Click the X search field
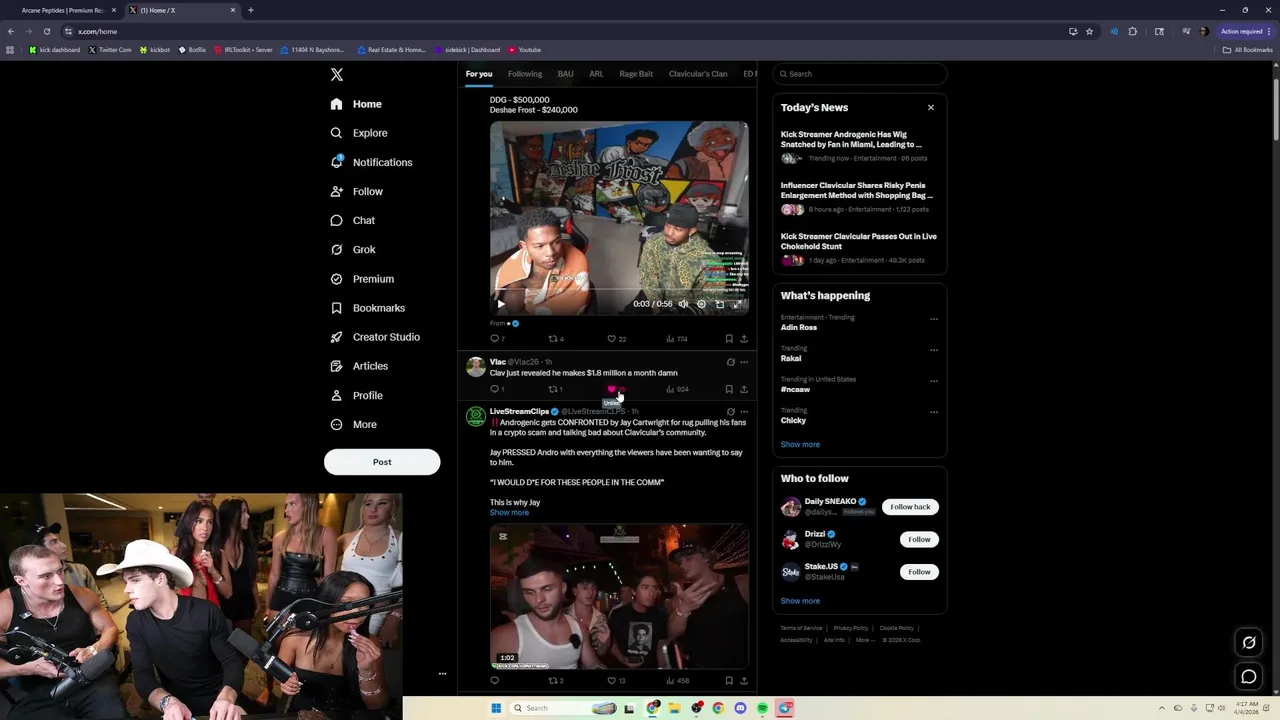 [x=859, y=74]
